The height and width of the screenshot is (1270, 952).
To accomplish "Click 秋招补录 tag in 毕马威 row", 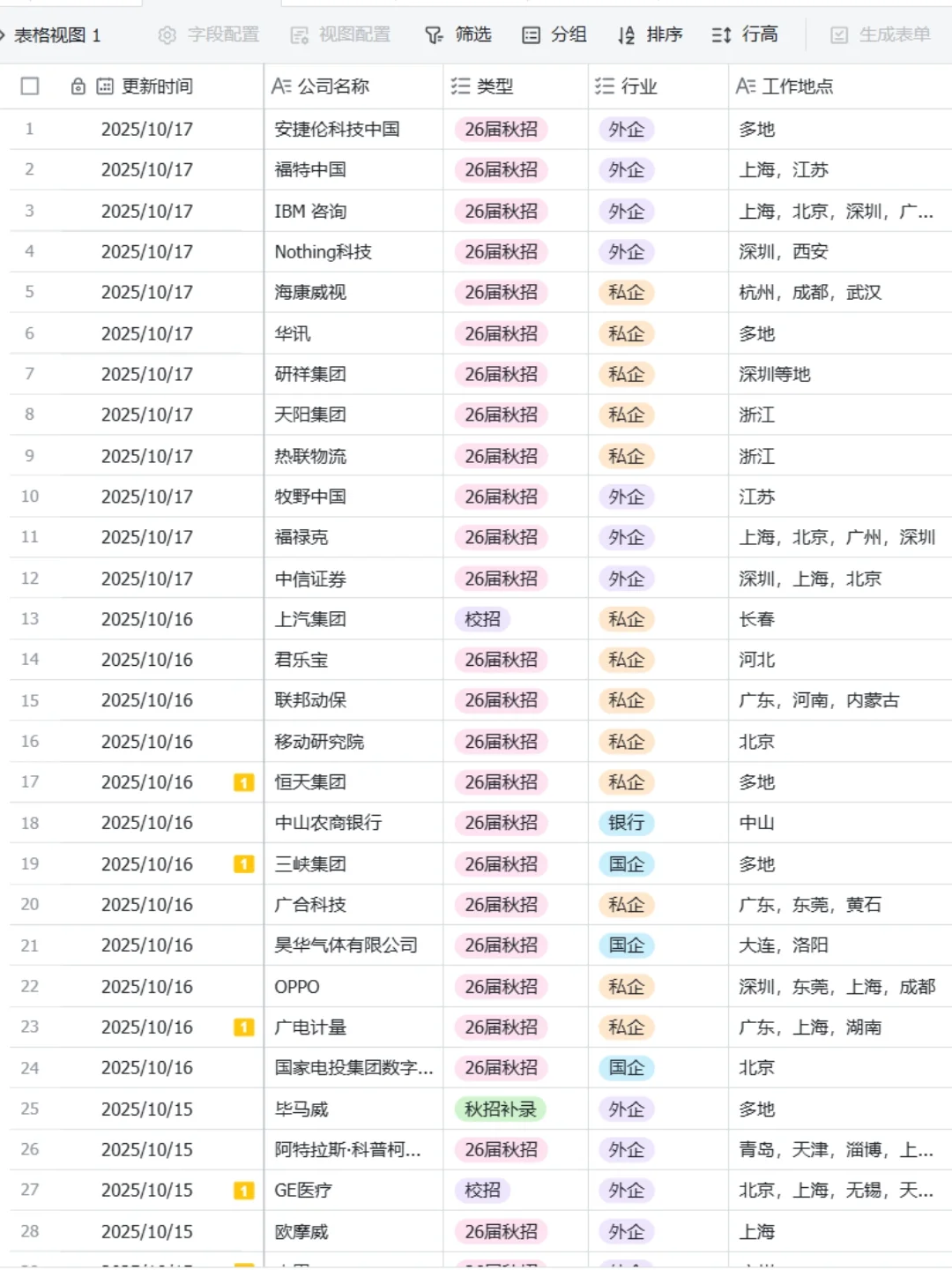I will pyautogui.click(x=501, y=1109).
